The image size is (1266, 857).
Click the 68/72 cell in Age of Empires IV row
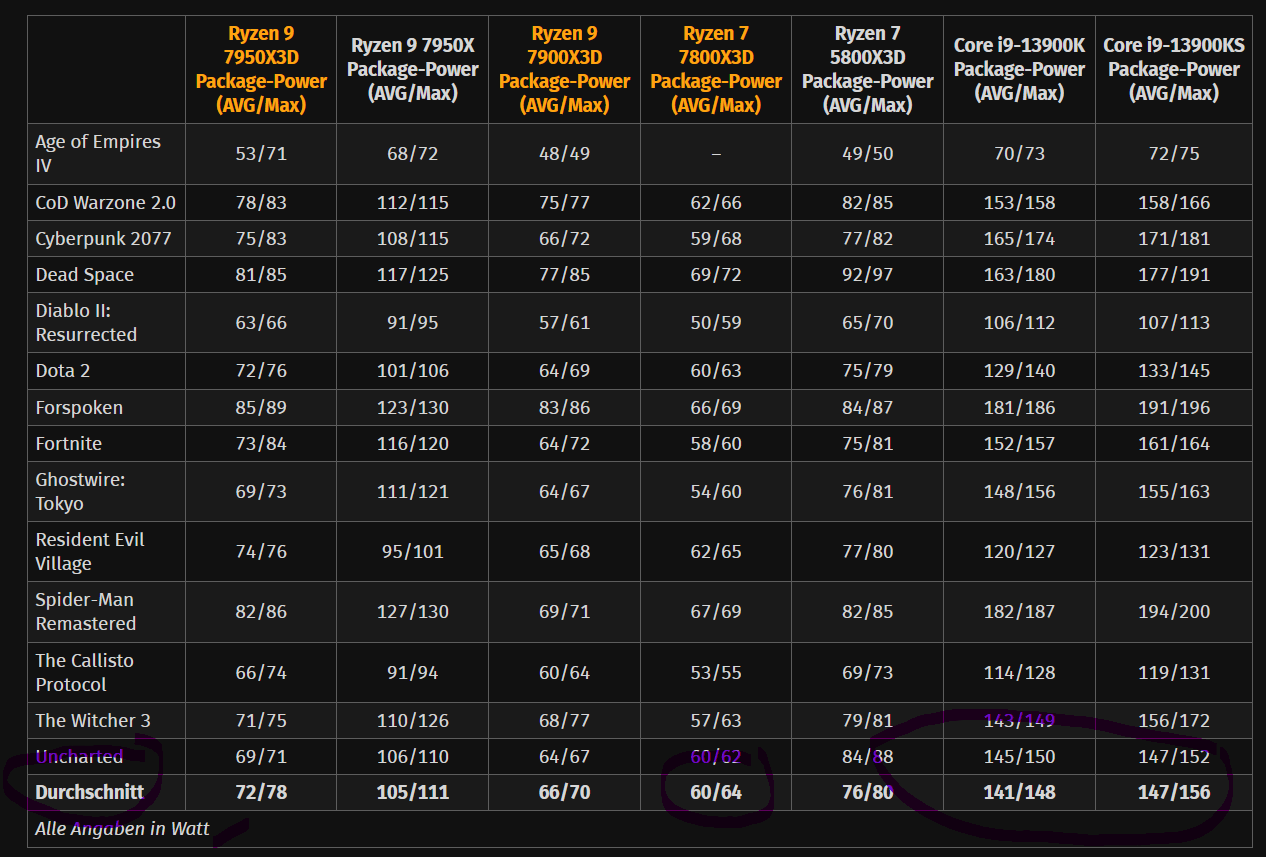(413, 153)
